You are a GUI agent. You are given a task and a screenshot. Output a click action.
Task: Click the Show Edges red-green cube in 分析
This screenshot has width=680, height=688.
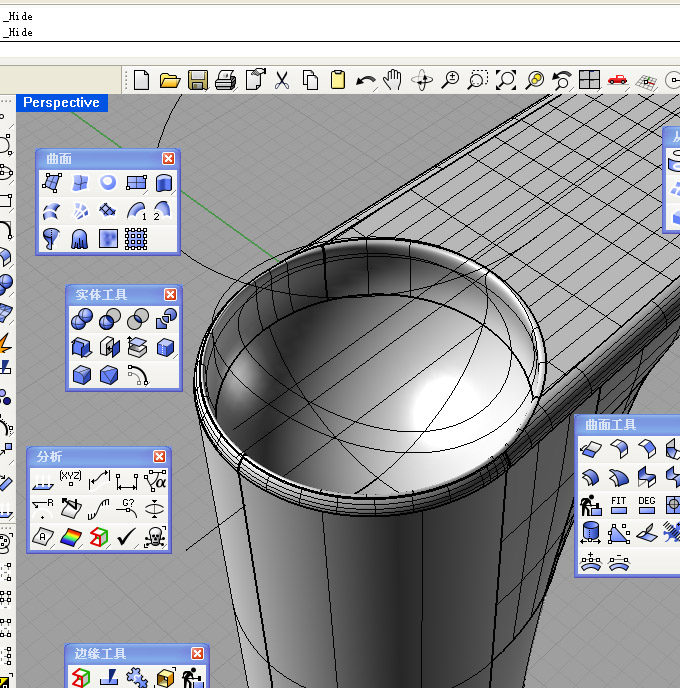99,537
